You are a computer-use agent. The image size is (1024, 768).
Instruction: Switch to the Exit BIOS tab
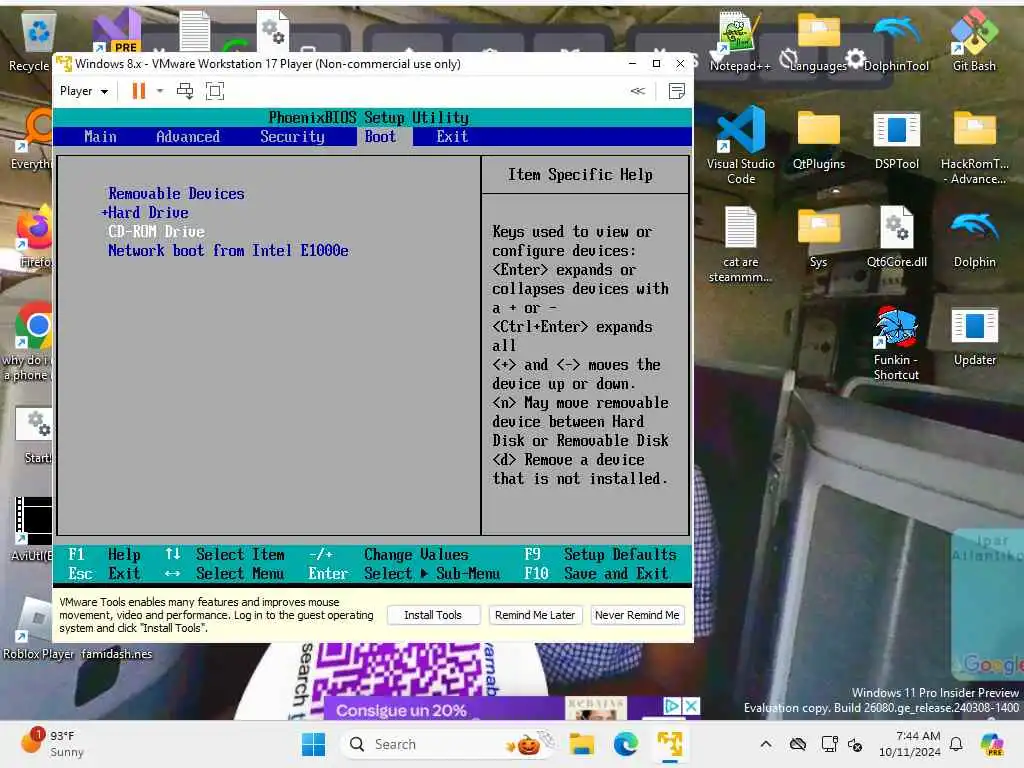pyautogui.click(x=452, y=136)
